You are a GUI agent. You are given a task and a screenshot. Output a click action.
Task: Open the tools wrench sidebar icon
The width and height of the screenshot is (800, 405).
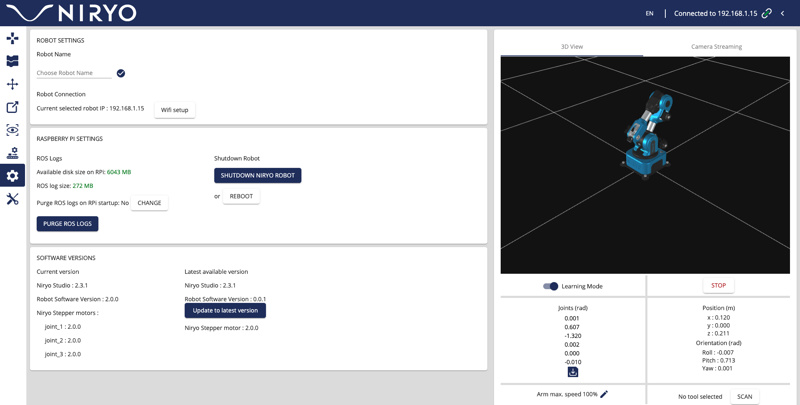point(12,199)
